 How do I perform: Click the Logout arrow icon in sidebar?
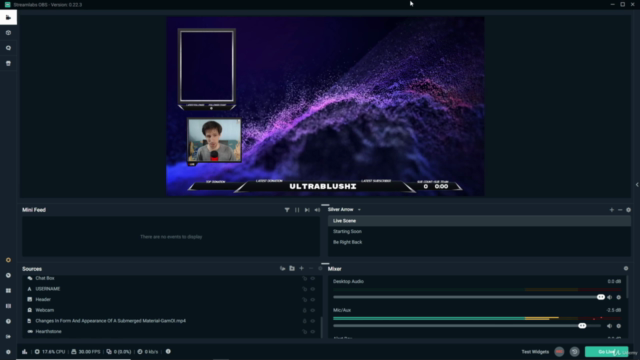pyautogui.click(x=8, y=337)
